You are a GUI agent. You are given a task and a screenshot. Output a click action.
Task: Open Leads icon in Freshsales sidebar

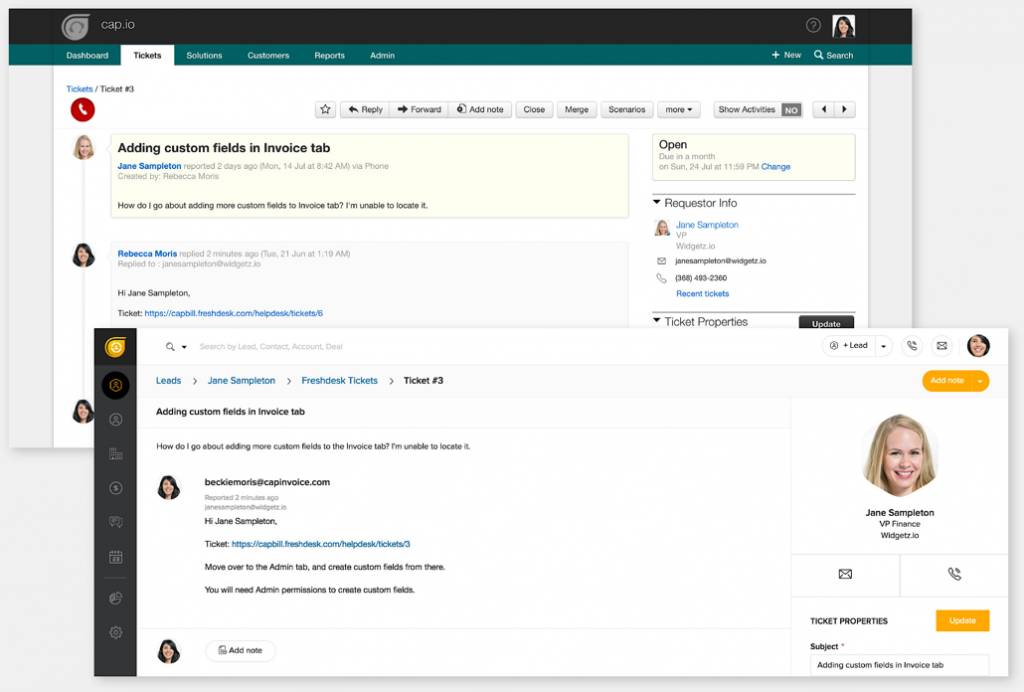pos(116,385)
